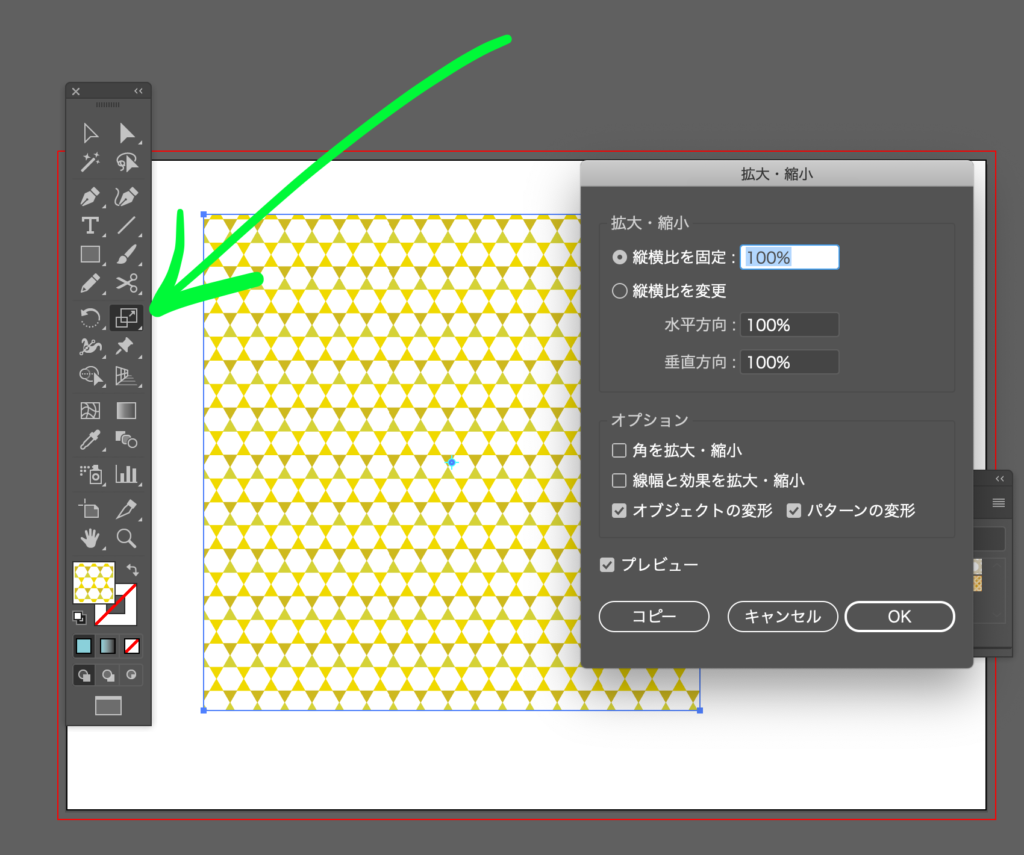Choose the Column Graph tool

coord(126,474)
